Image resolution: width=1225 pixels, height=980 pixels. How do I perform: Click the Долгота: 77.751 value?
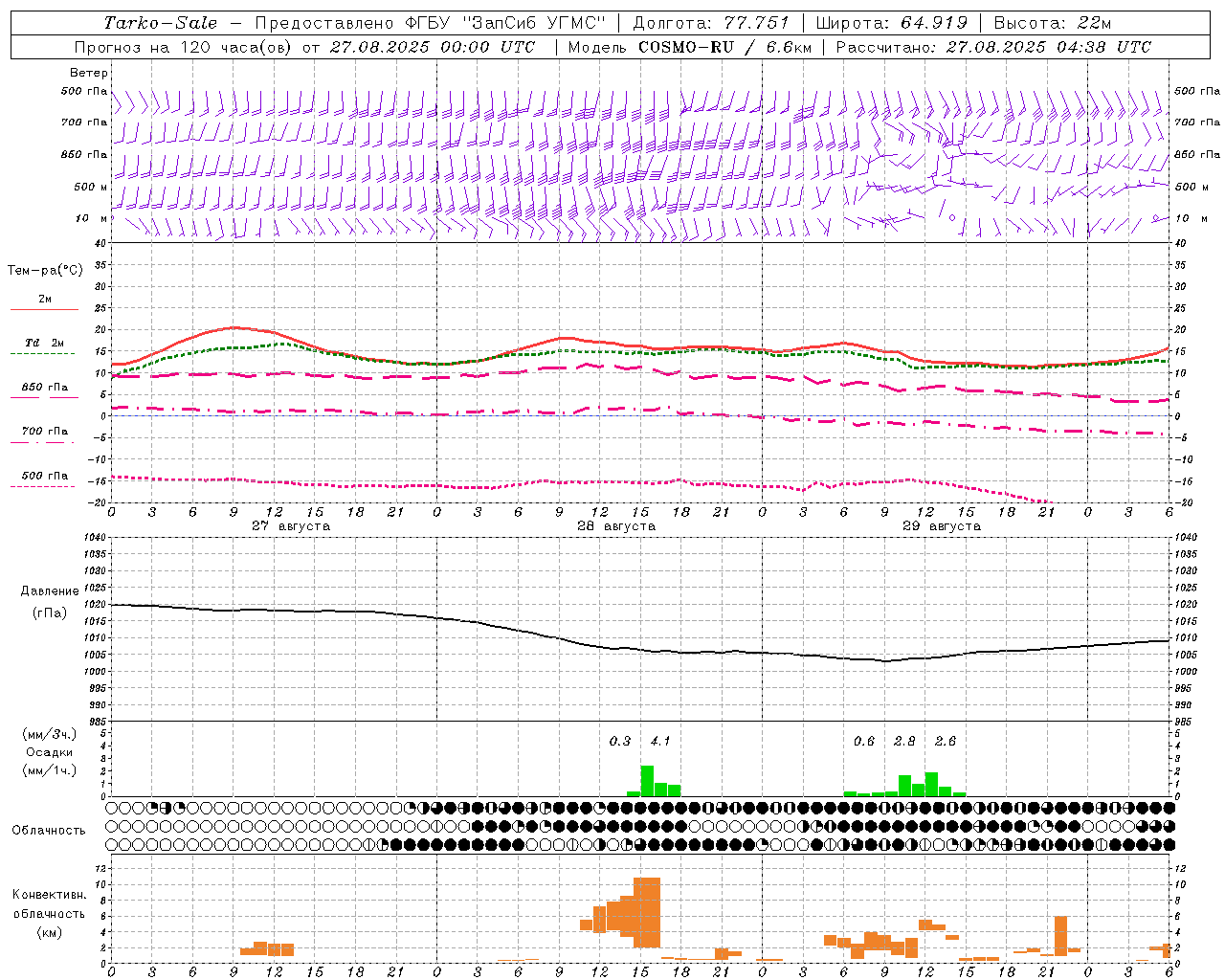coord(711,23)
